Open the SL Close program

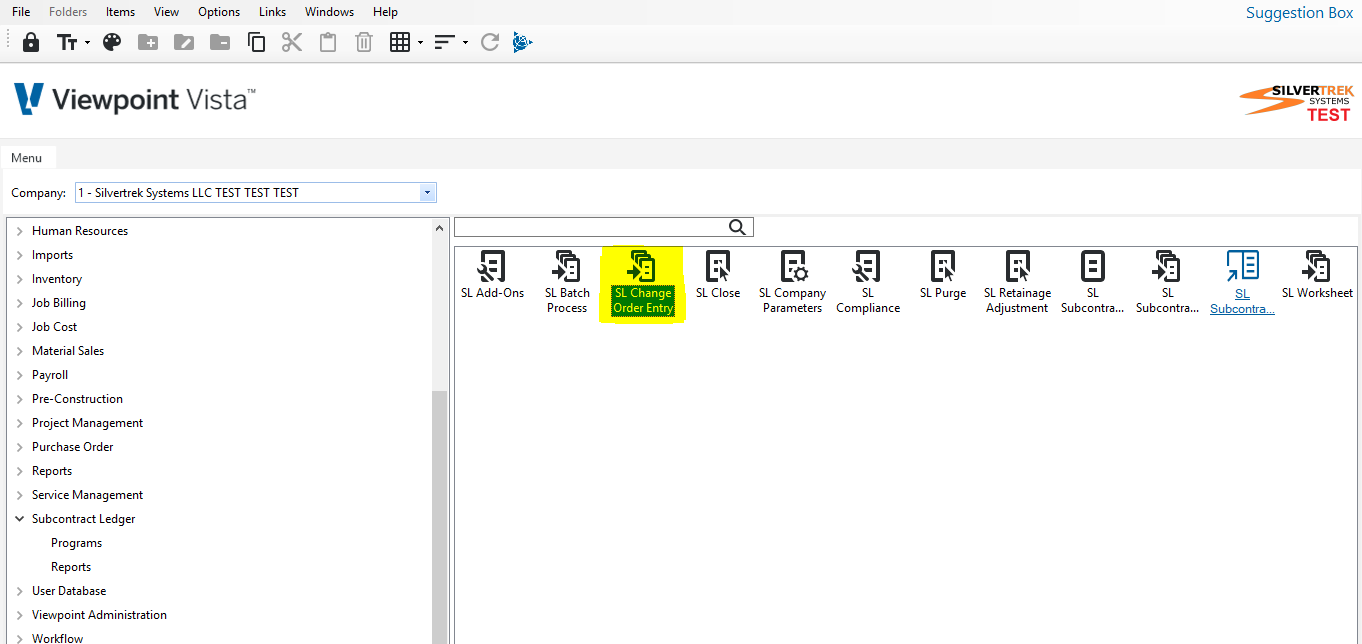pos(718,275)
